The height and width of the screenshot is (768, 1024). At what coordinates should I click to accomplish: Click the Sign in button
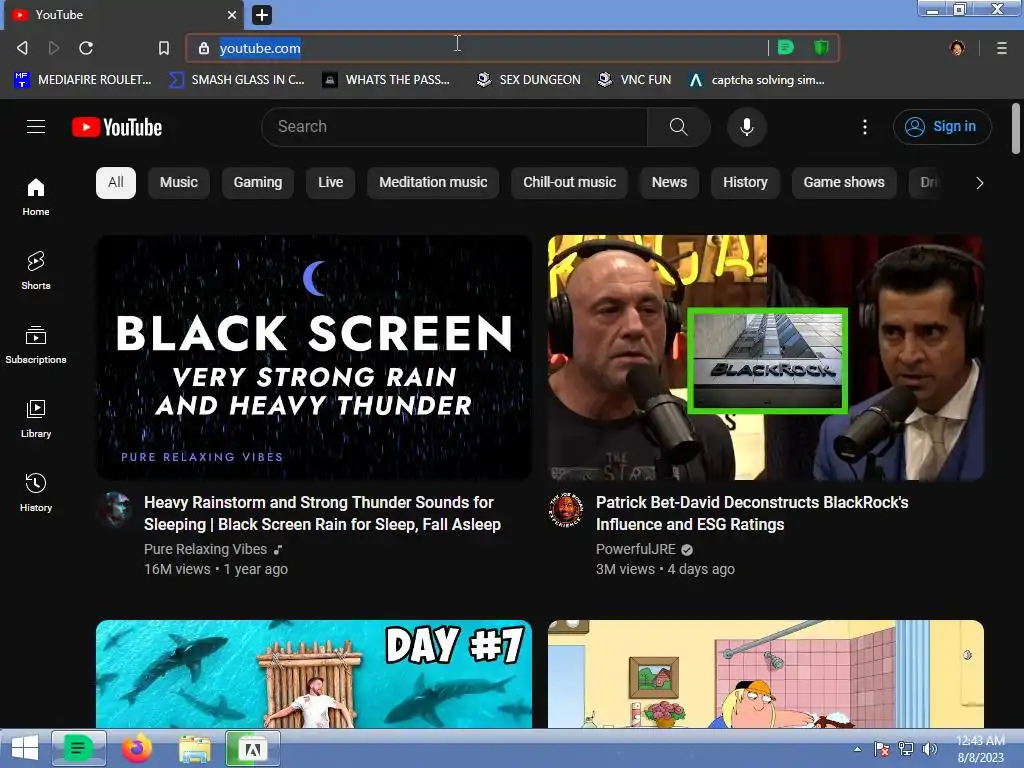pos(942,127)
